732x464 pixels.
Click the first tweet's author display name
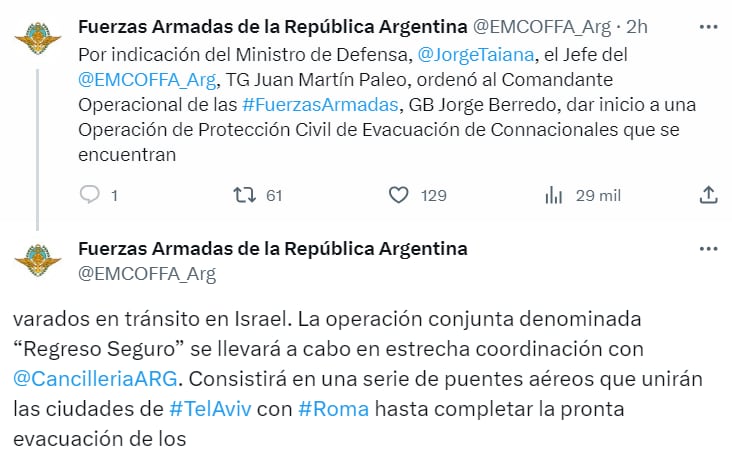pyautogui.click(x=272, y=24)
